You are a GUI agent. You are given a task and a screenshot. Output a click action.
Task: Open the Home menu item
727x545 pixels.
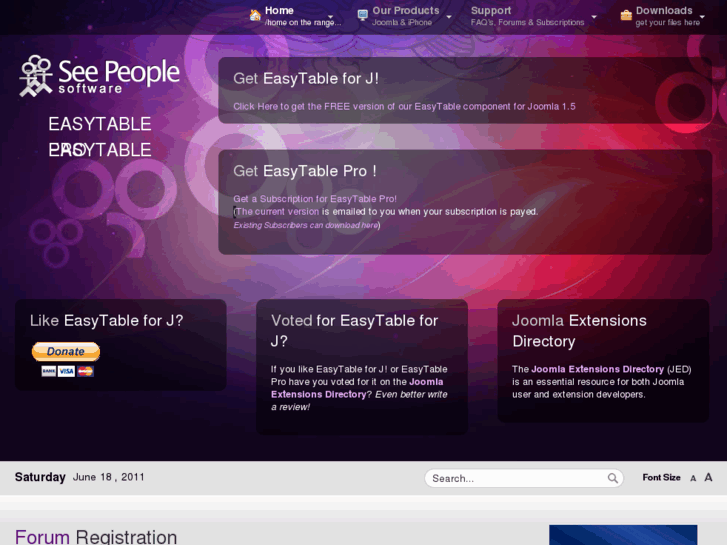click(303, 16)
